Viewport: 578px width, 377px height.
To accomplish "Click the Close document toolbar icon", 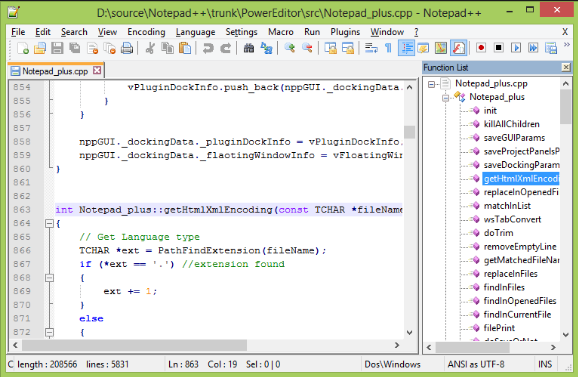I will [x=92, y=48].
